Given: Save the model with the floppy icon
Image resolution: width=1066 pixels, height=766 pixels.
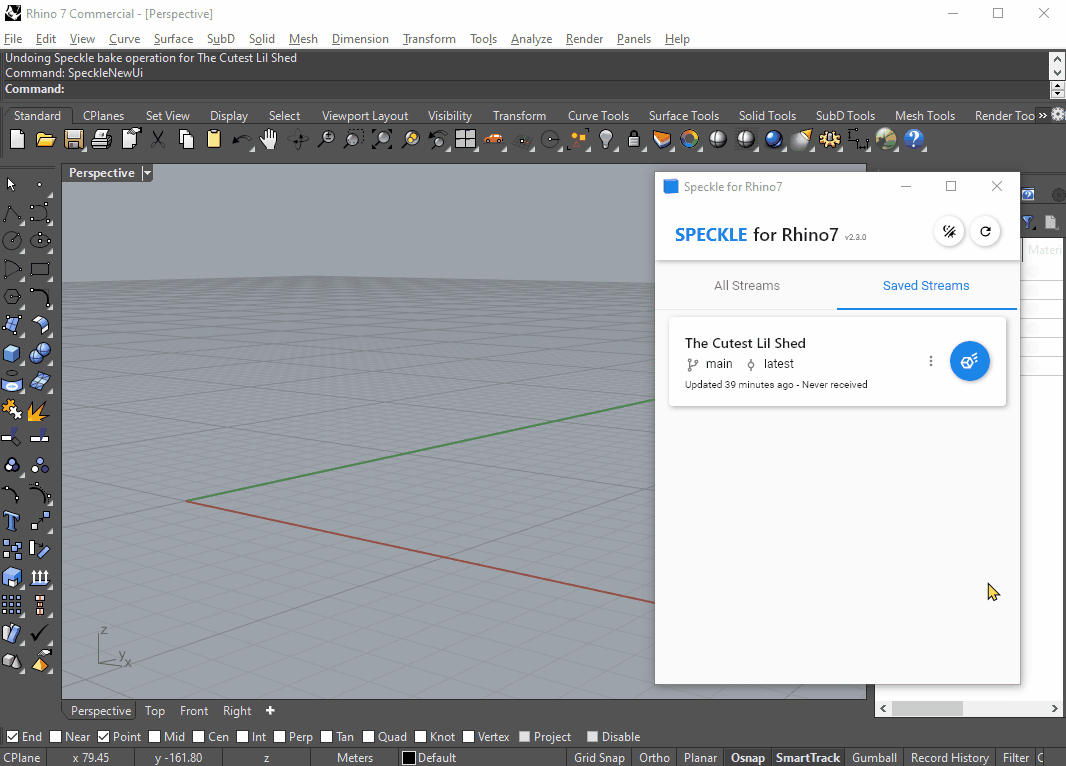Looking at the screenshot, I should pyautogui.click(x=73, y=140).
